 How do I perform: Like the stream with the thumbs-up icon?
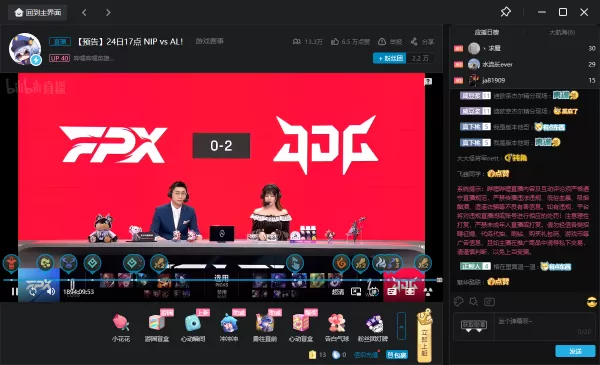[x=335, y=41]
